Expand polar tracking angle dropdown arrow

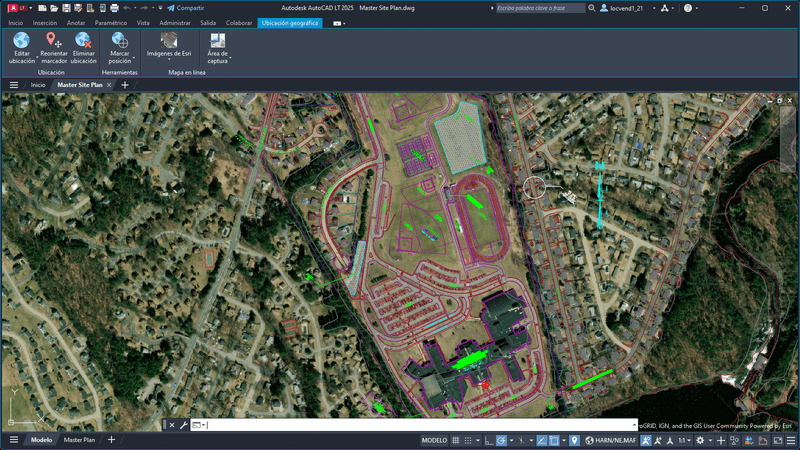click(x=511, y=440)
